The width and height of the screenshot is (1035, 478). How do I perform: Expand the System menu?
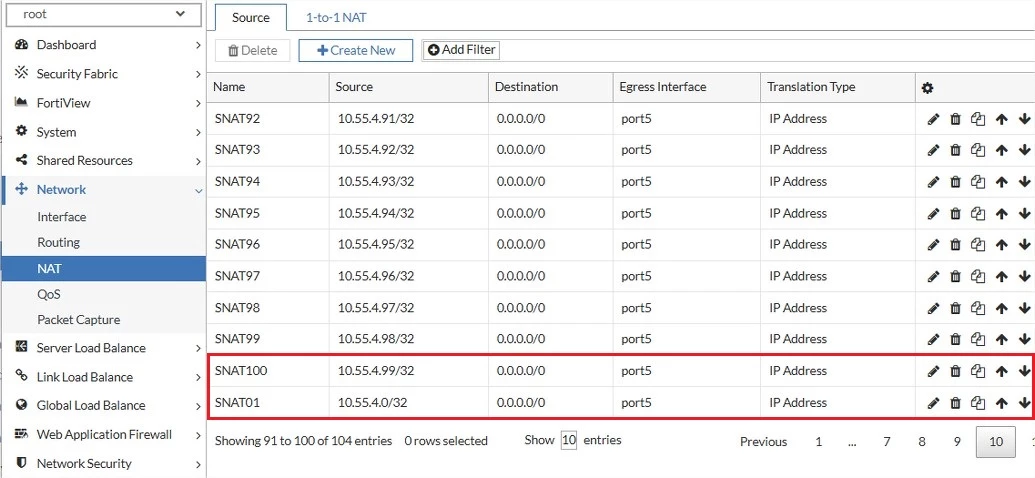pos(103,132)
